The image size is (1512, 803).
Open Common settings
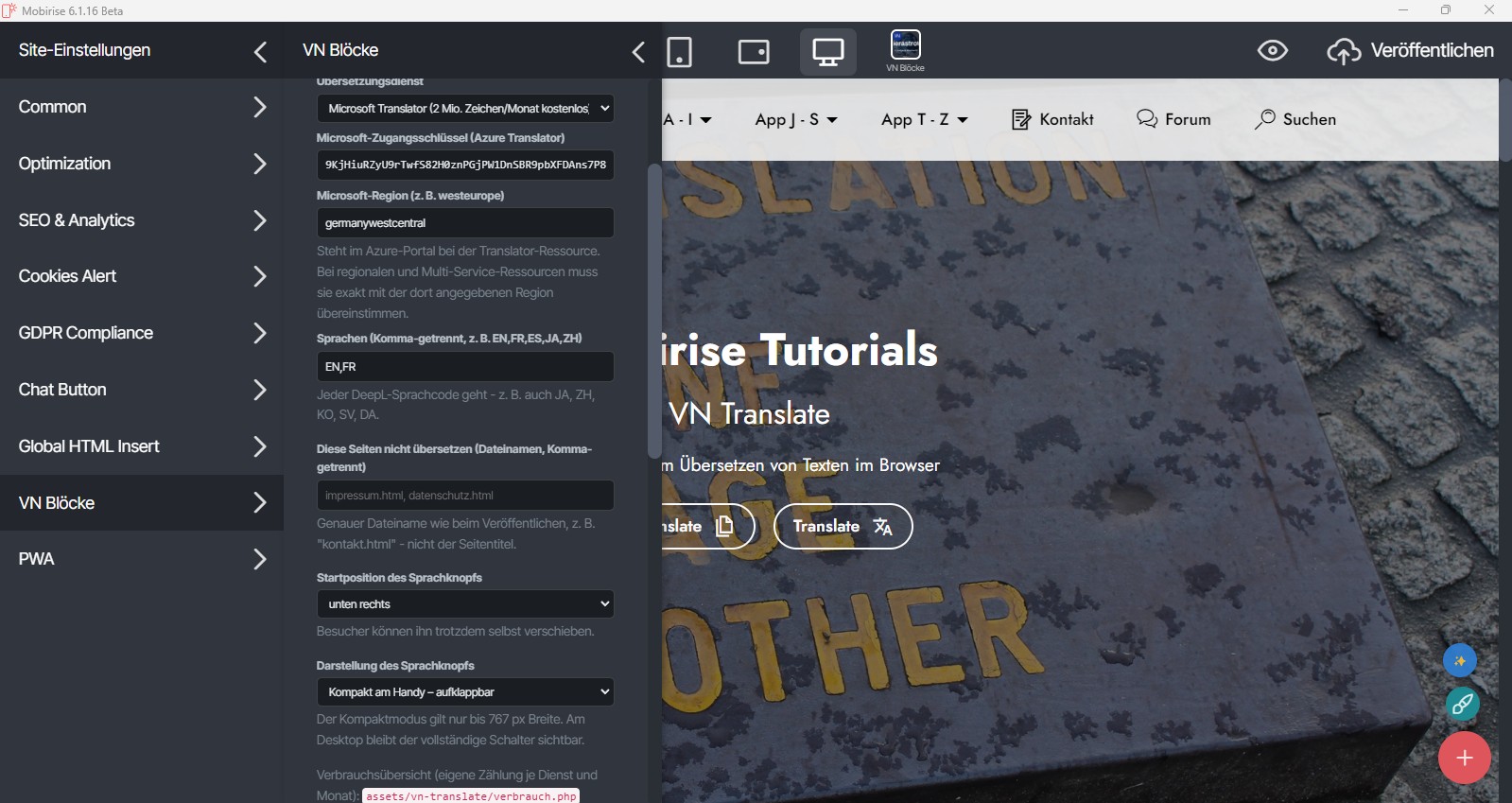[x=142, y=107]
